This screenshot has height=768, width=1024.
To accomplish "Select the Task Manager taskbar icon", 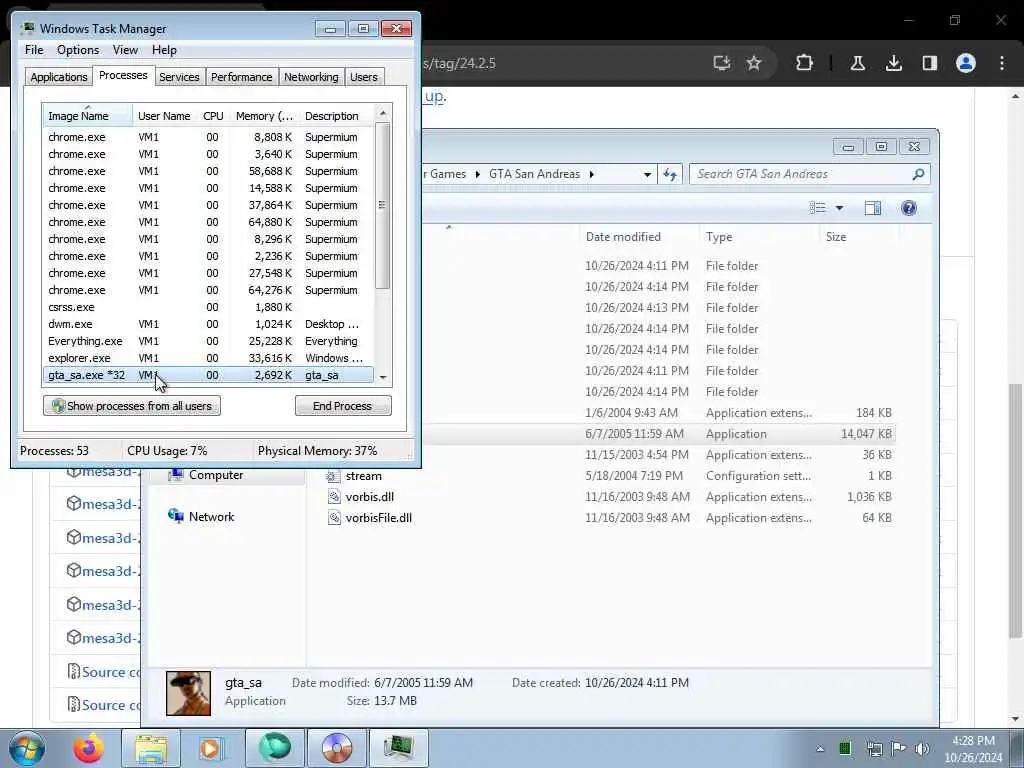I will [x=398, y=748].
